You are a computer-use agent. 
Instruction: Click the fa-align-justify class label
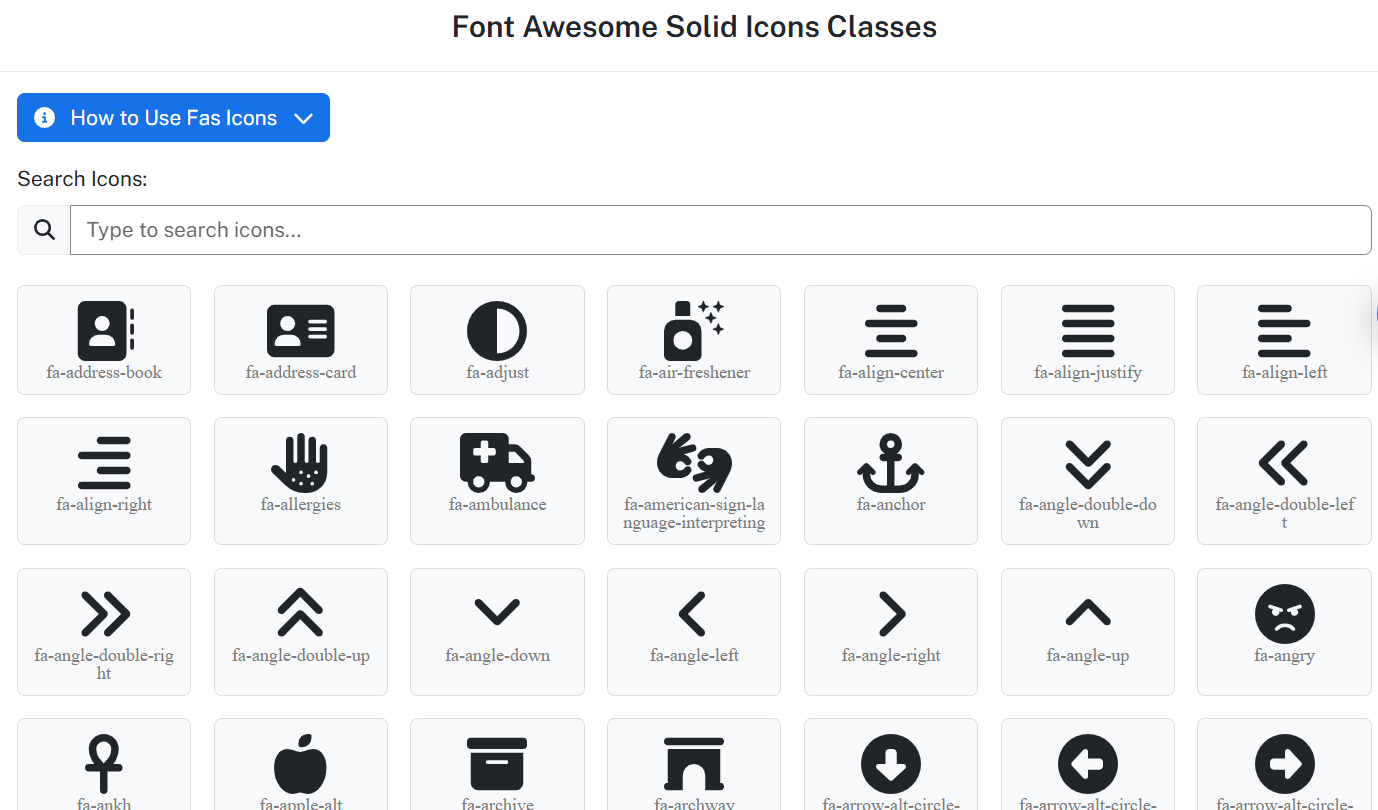[1088, 373]
